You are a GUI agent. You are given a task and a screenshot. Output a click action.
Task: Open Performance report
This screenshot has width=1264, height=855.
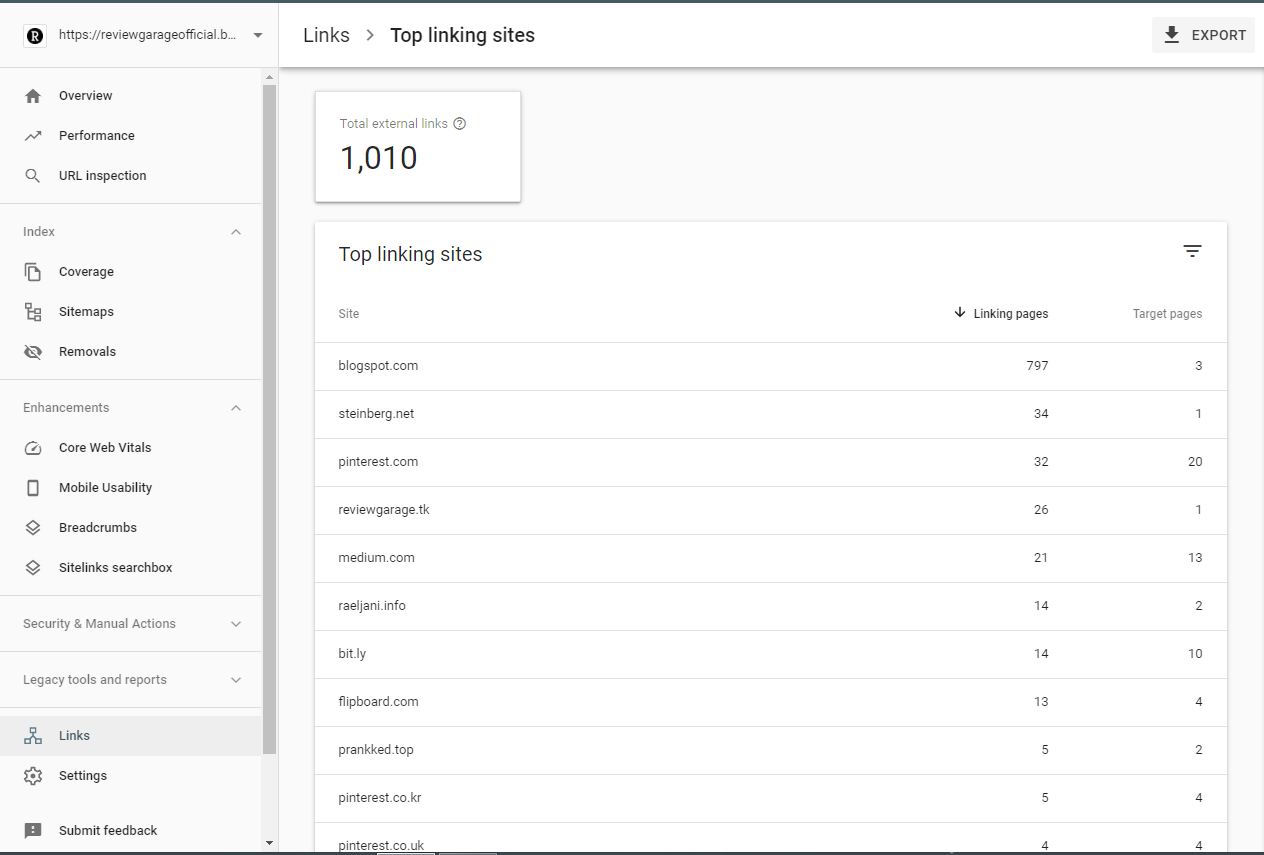click(x=130, y=136)
